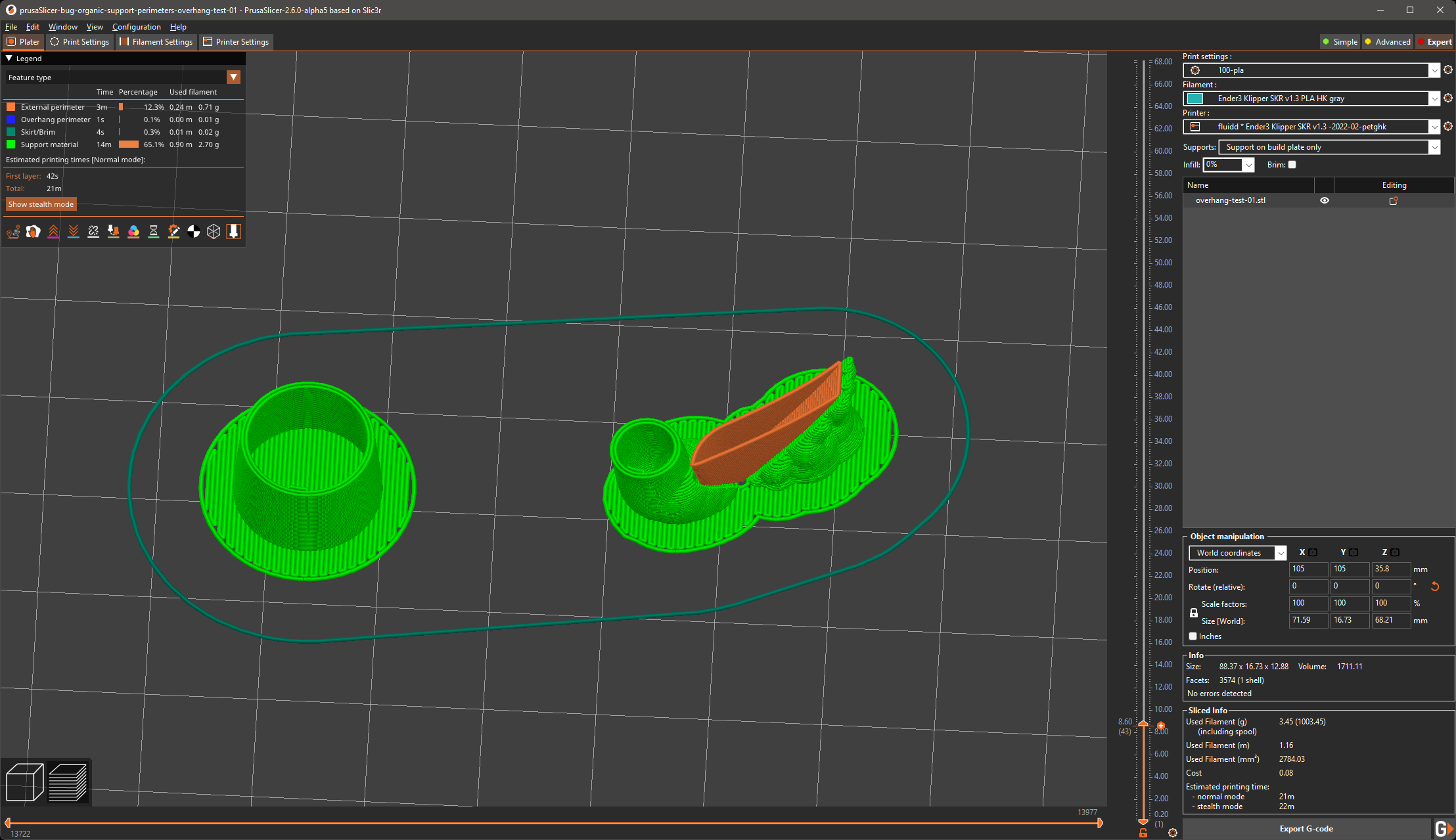Show seams in the preview legend
The height and width of the screenshot is (840, 1456).
pos(93,231)
